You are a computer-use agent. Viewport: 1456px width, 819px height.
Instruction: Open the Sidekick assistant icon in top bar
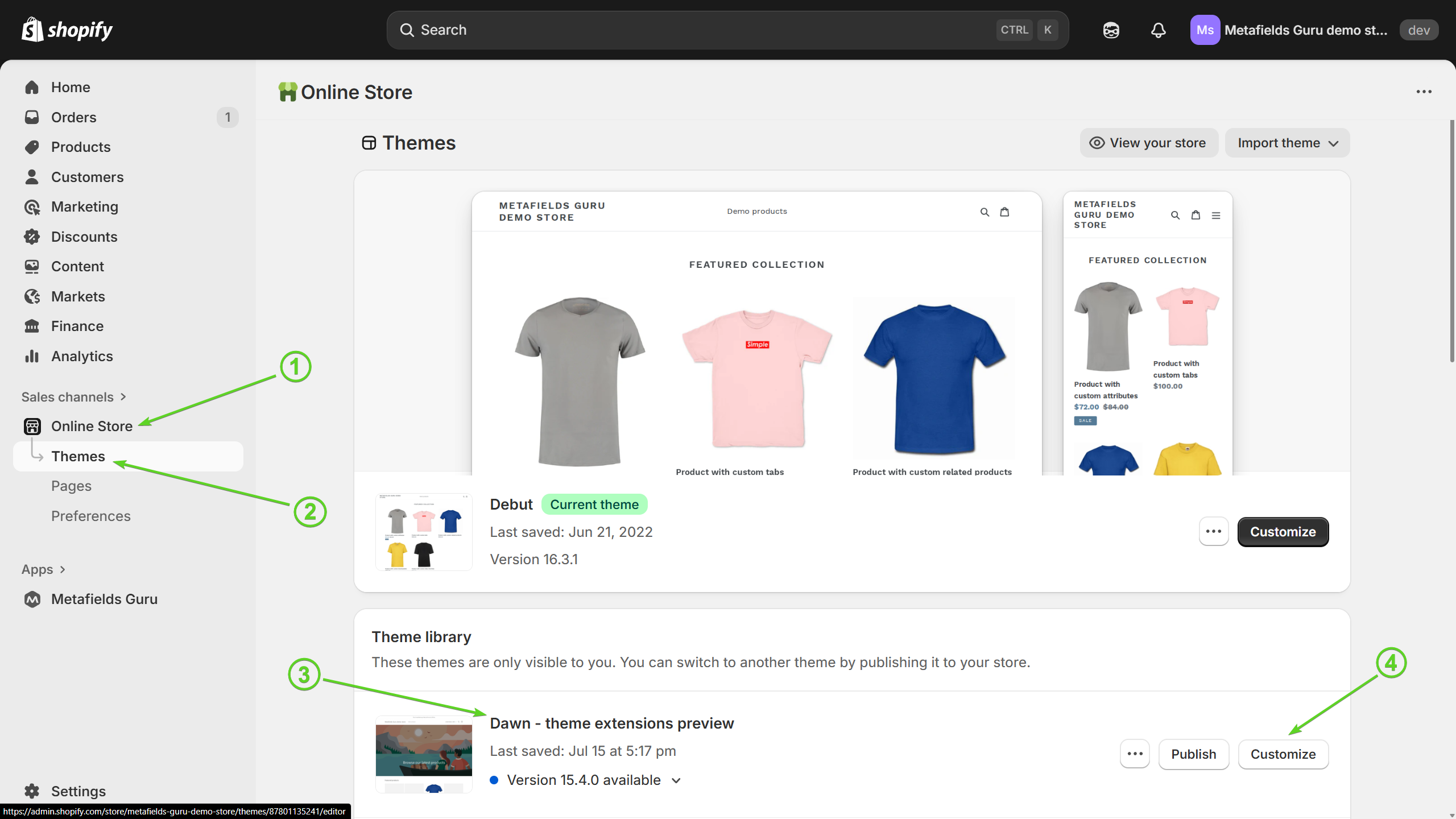click(x=1111, y=30)
